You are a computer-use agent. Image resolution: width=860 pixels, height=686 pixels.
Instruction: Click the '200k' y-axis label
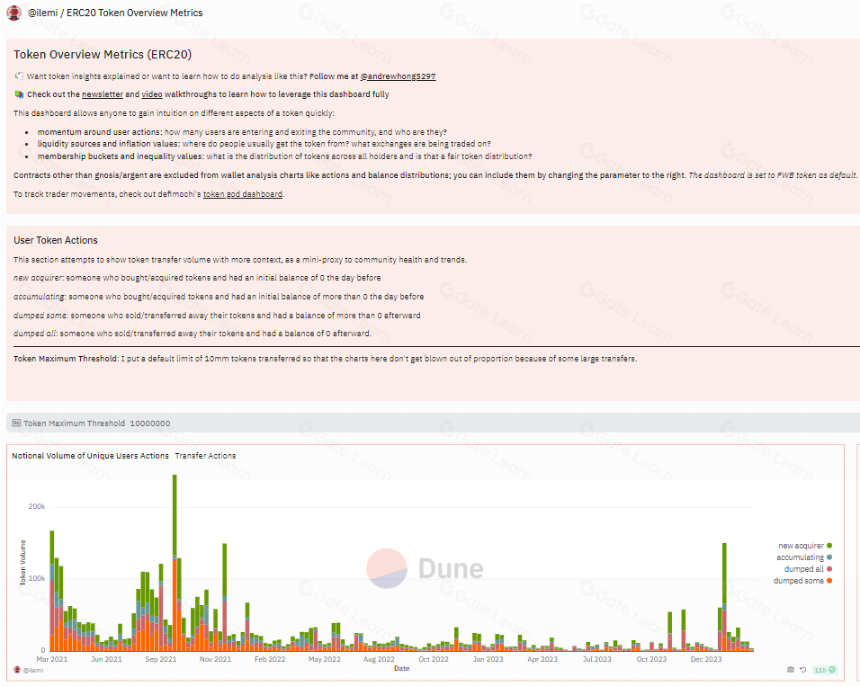[37, 506]
